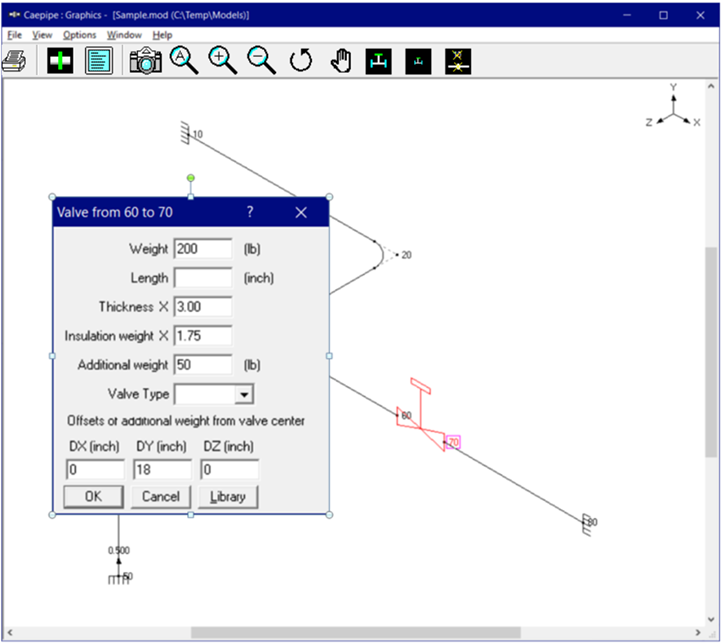Click the 0.500 value label
The height and width of the screenshot is (643, 723).
[119, 550]
